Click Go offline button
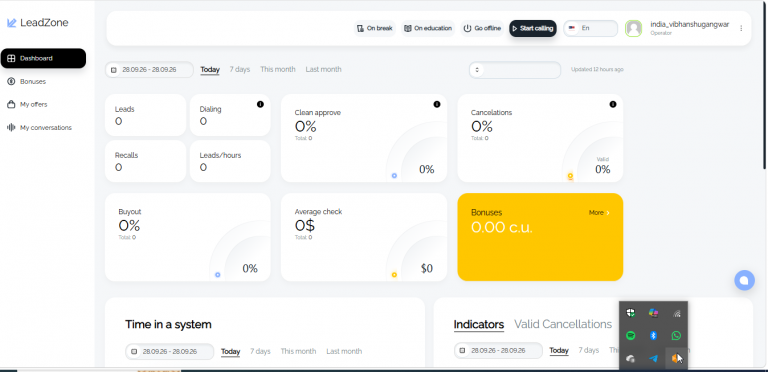 (482, 28)
